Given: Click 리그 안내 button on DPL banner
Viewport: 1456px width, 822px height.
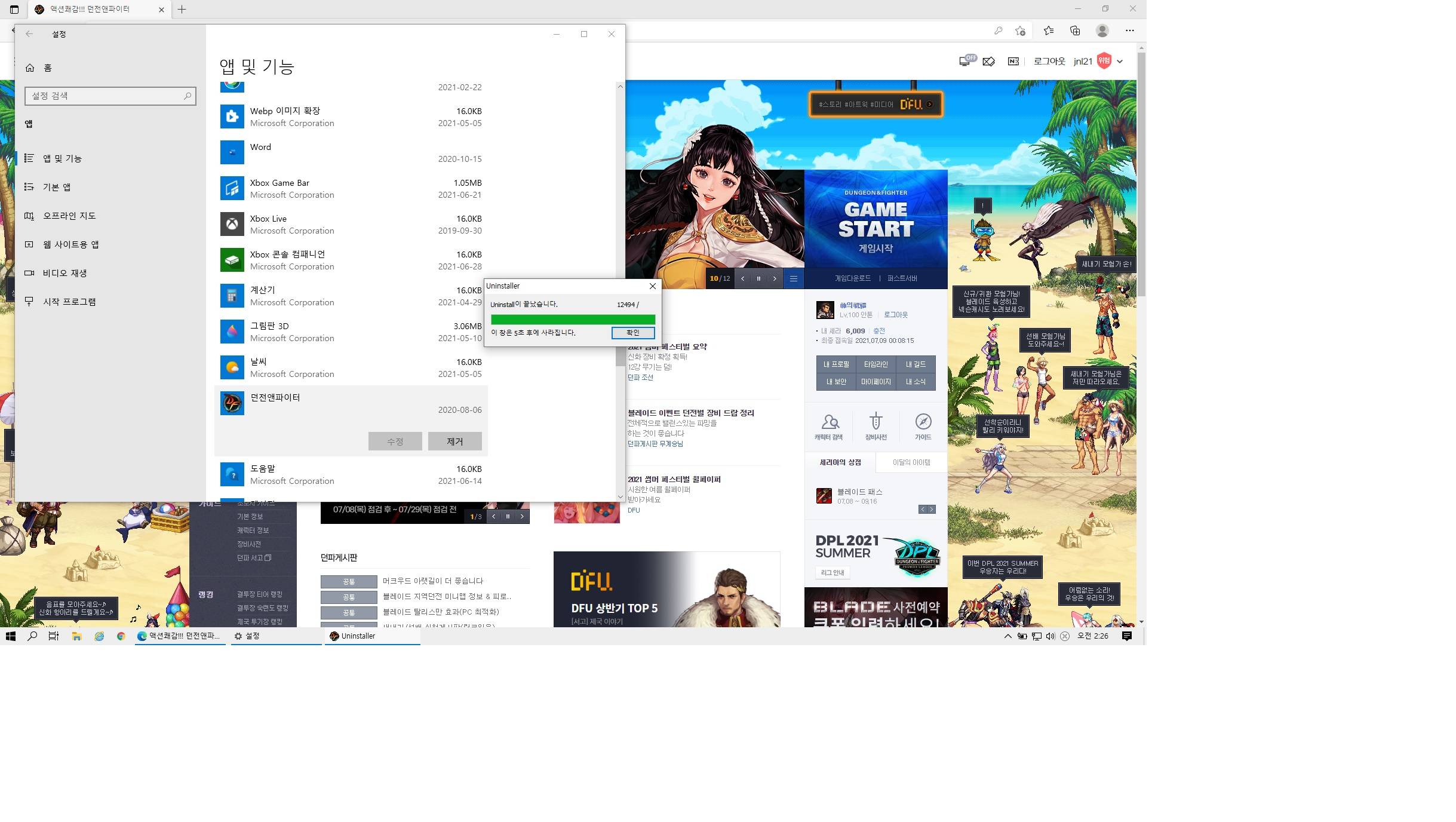Looking at the screenshot, I should (833, 573).
